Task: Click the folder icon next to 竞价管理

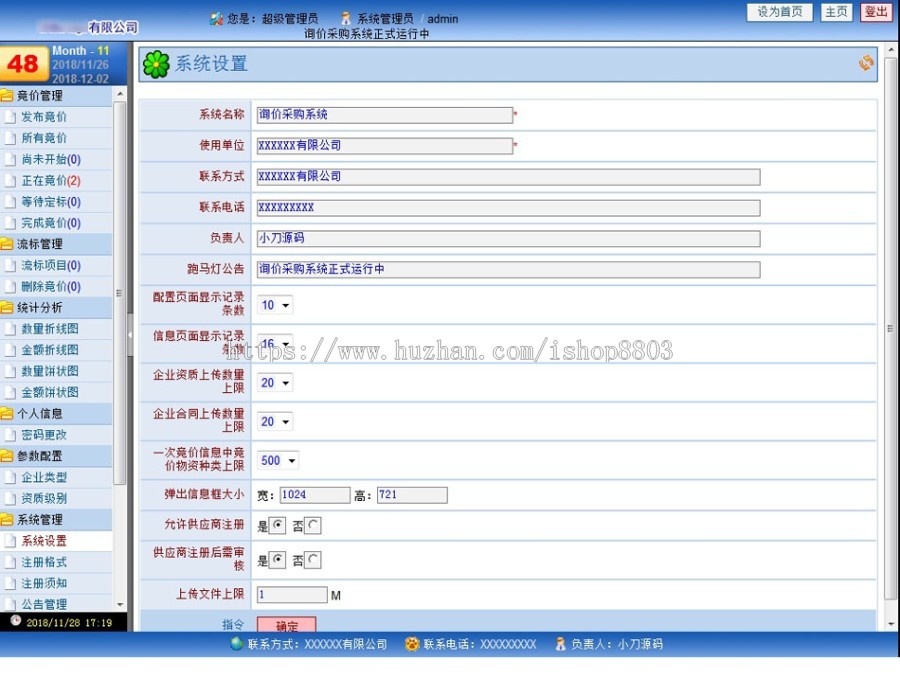Action: pos(7,95)
